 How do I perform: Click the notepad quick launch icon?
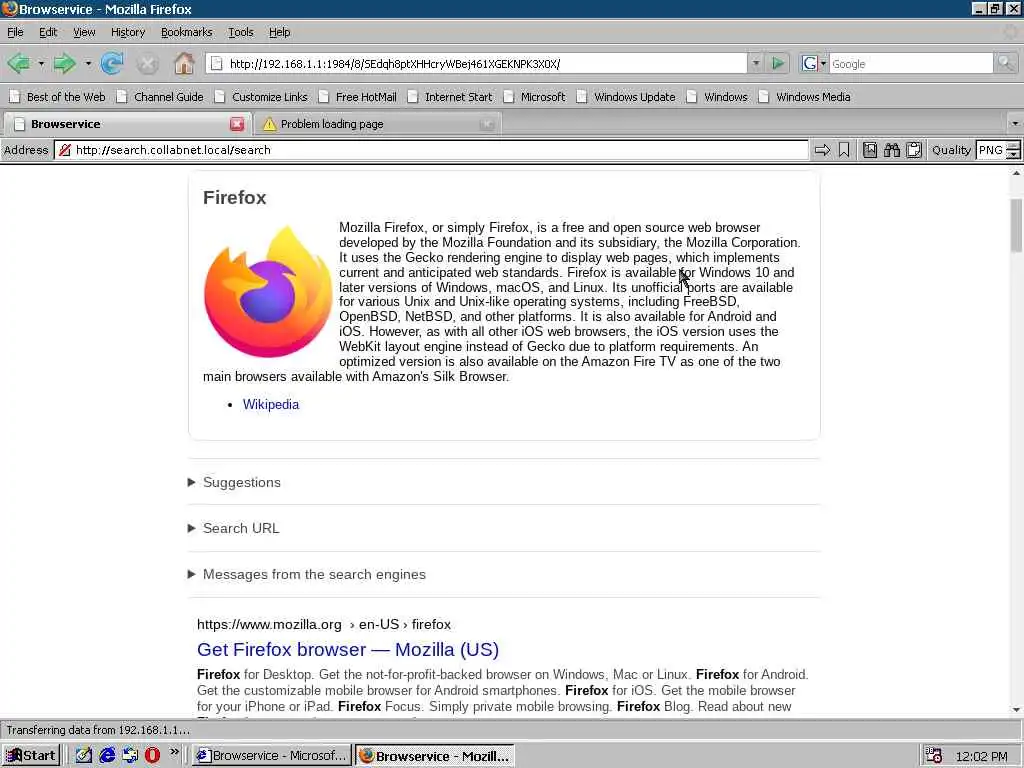[84, 756]
